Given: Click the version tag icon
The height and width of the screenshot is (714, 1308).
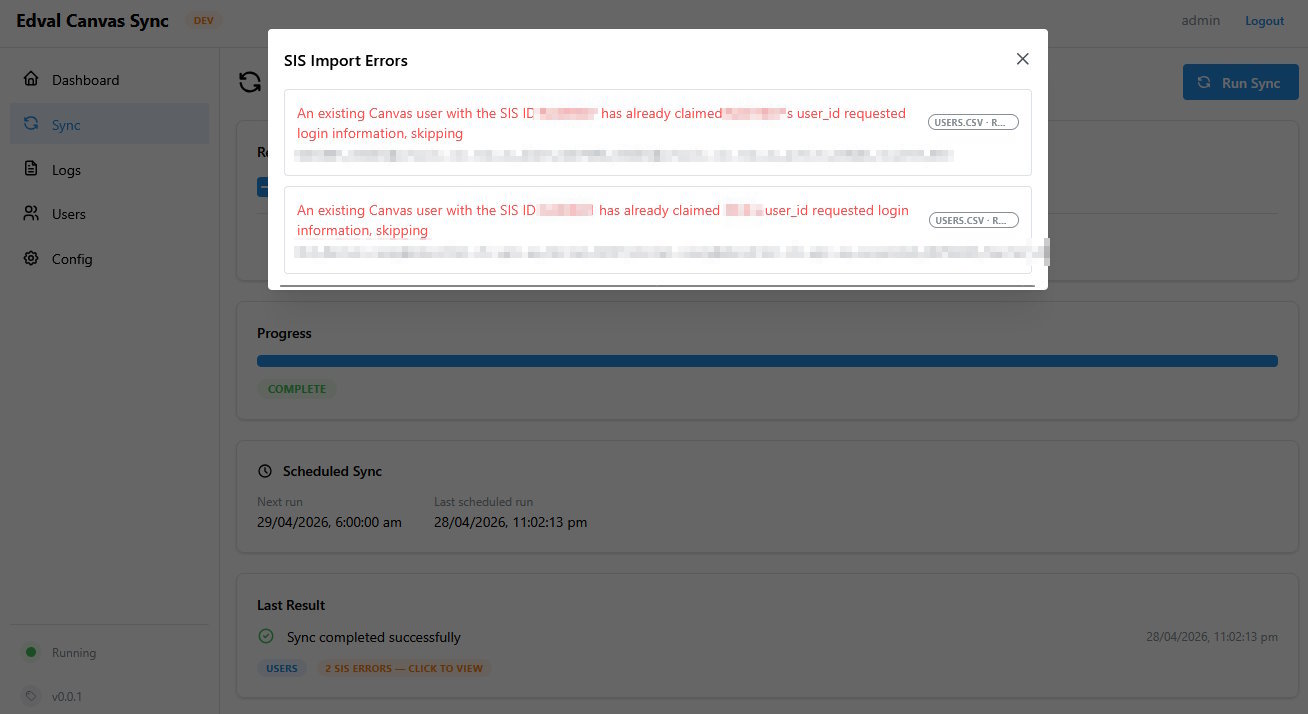Looking at the screenshot, I should (31, 696).
